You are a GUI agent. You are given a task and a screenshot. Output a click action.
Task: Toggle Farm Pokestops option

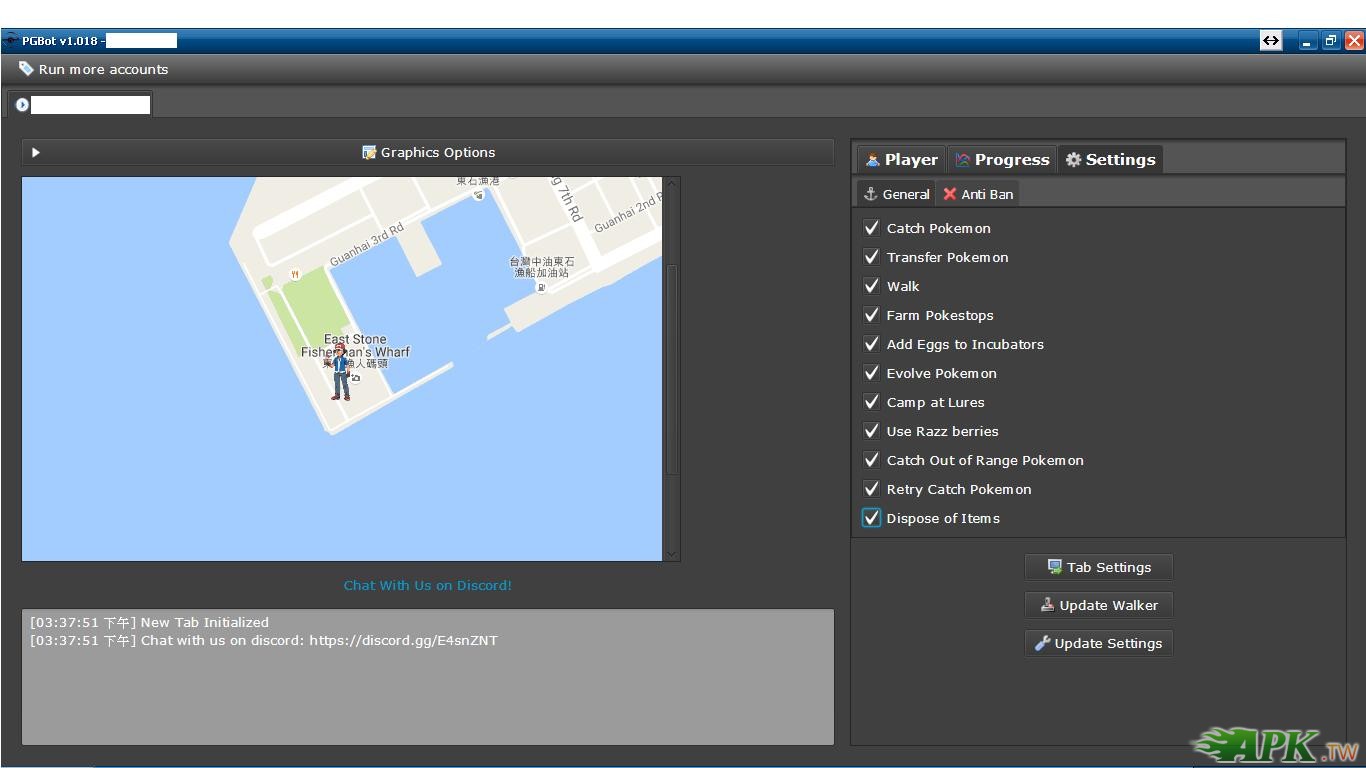872,315
